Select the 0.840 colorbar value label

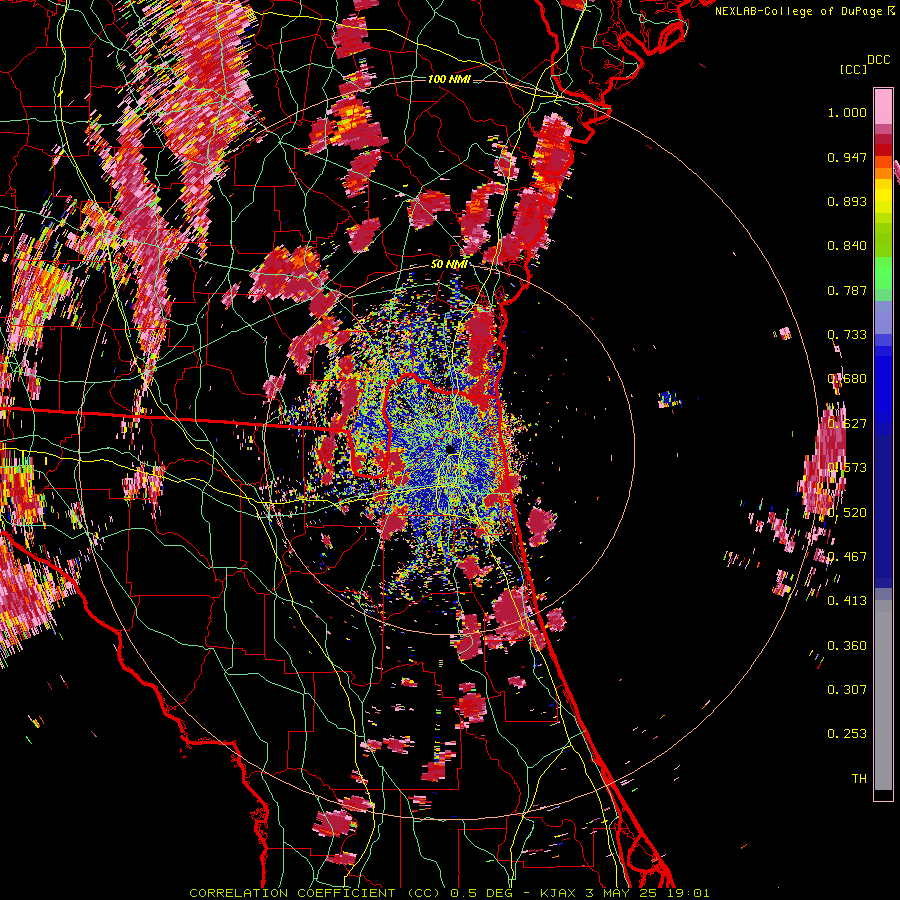[847, 246]
